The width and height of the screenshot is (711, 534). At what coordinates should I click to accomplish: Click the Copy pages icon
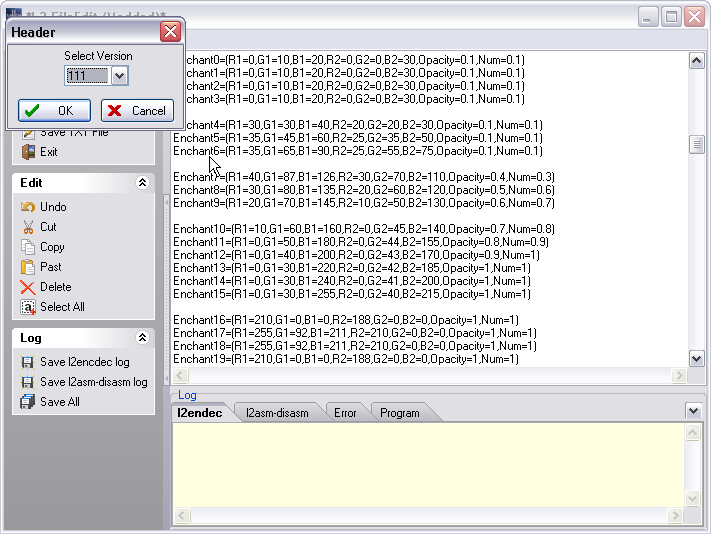pos(28,247)
